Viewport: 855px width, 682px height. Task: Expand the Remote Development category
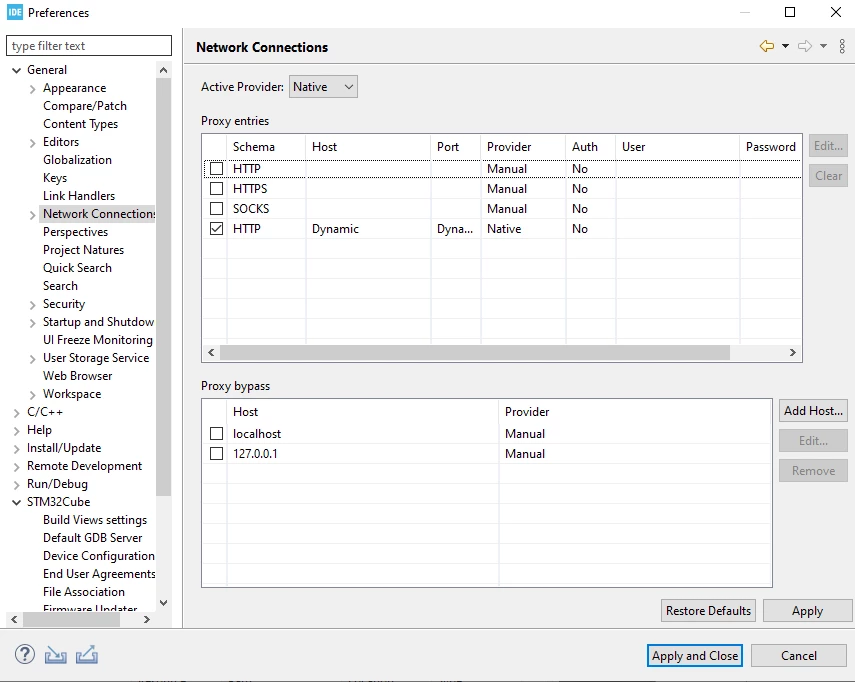click(17, 467)
